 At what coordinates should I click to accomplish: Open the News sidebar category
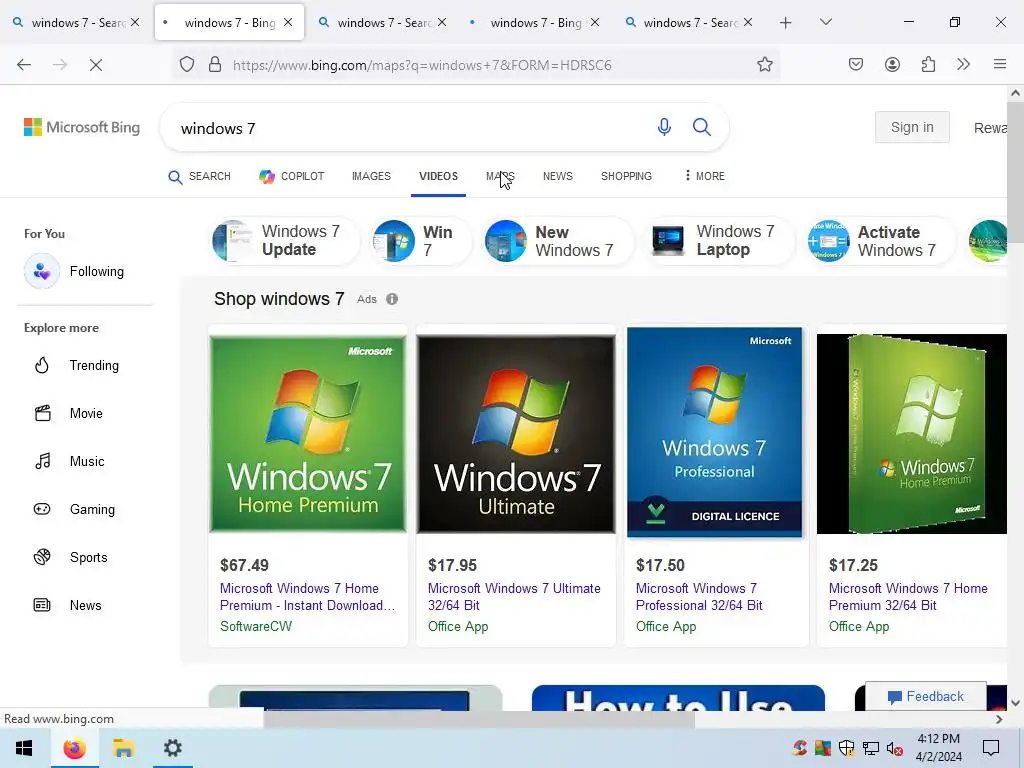coord(68,605)
